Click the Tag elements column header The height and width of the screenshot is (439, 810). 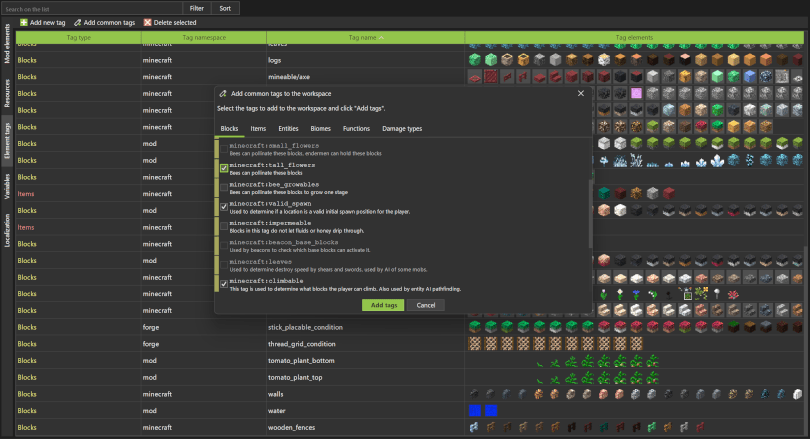(x=634, y=37)
